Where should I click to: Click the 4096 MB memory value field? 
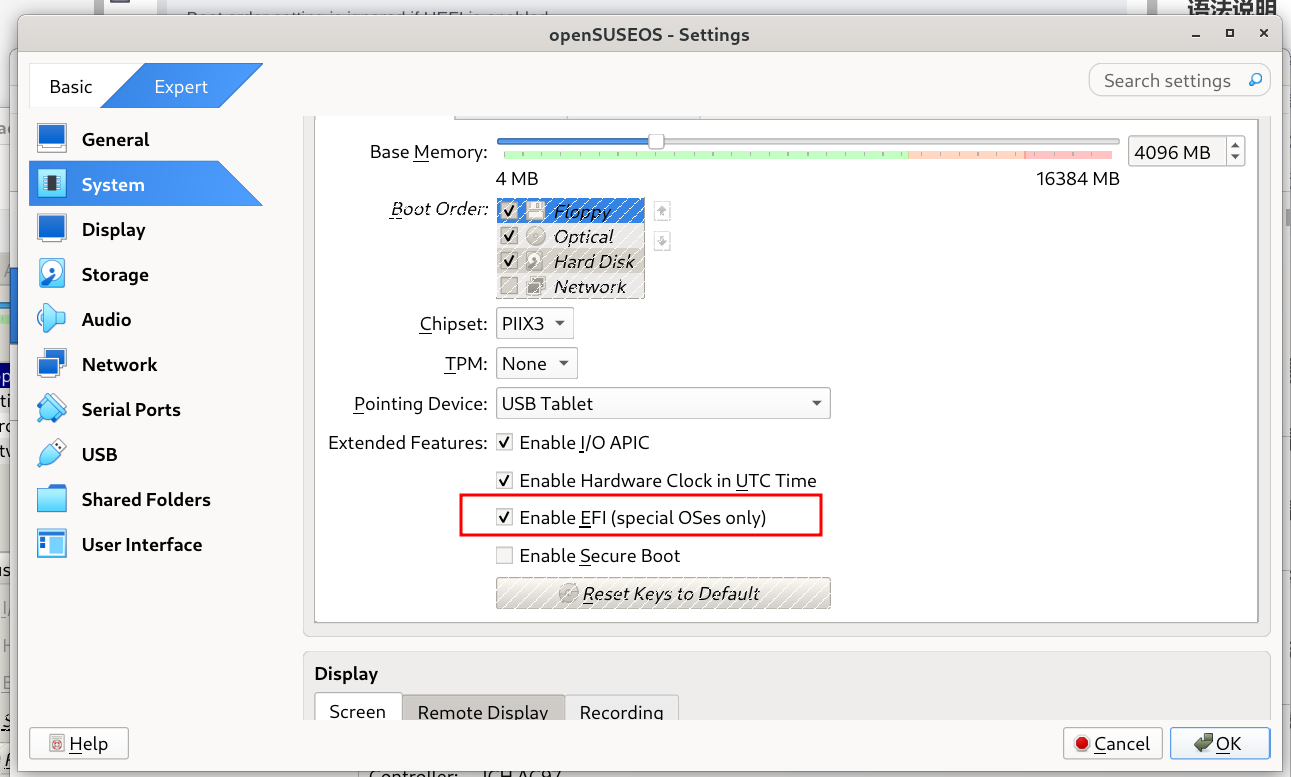pos(1178,152)
